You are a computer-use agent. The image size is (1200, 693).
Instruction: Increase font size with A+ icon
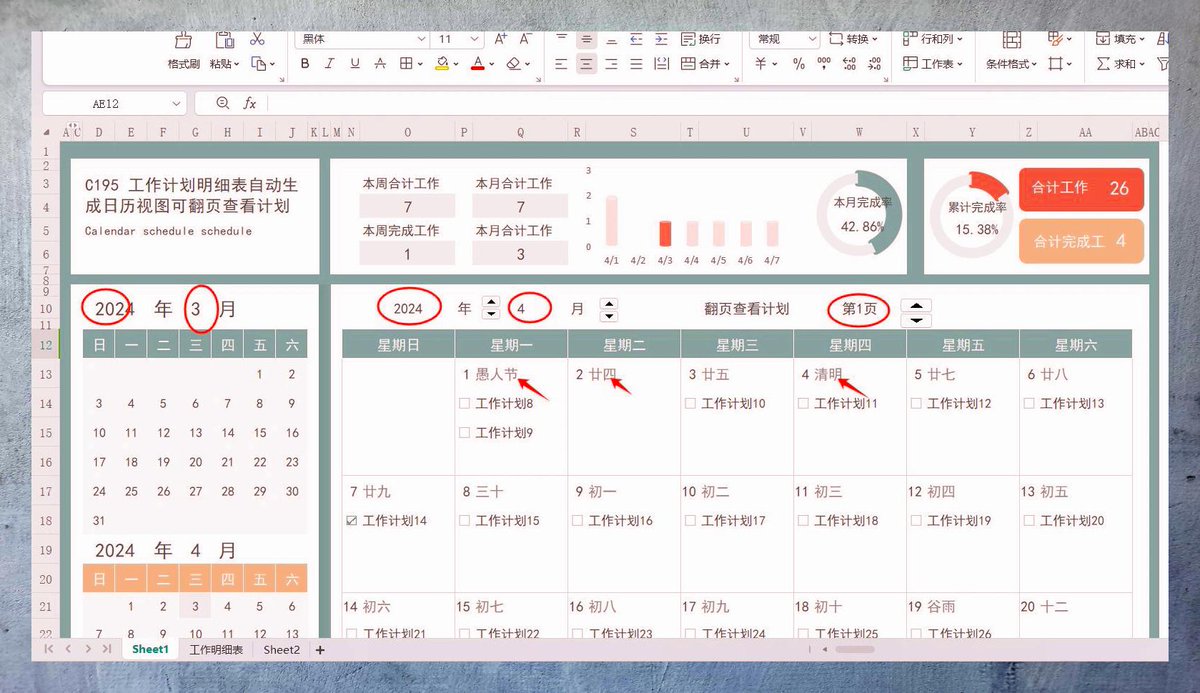tap(501, 39)
